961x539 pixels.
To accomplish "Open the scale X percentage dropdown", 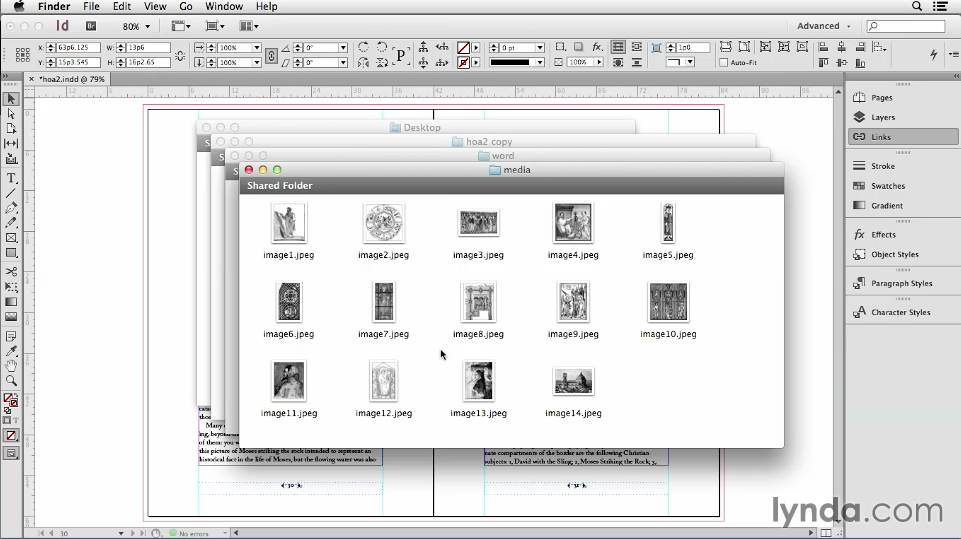I will click(257, 47).
